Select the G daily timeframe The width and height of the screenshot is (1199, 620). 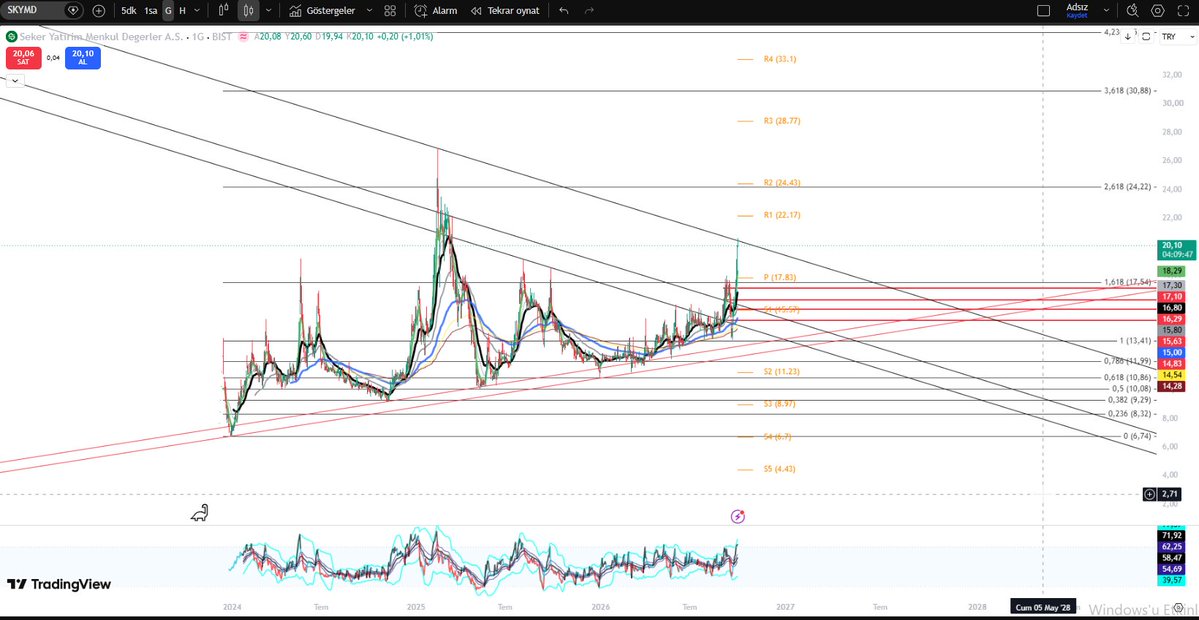click(168, 11)
